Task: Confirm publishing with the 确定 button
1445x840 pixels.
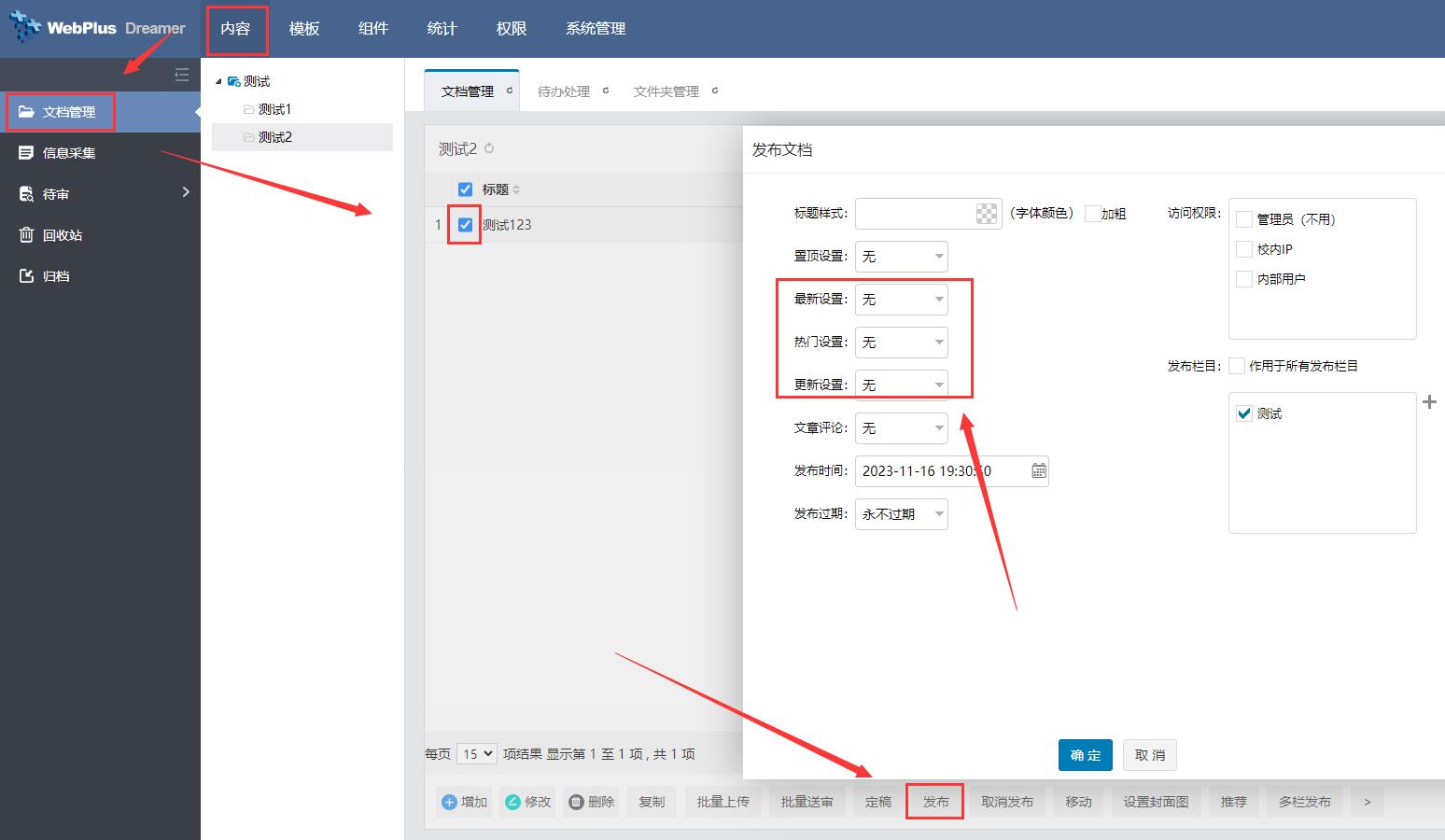Action: point(1086,755)
